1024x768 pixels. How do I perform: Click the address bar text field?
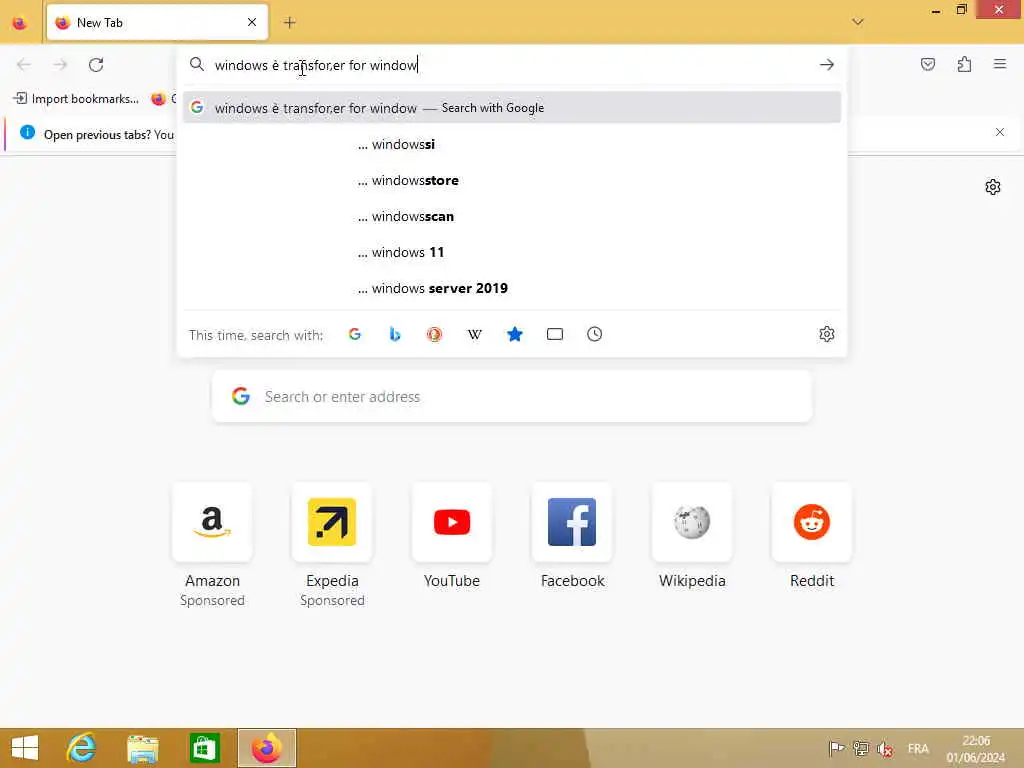click(x=511, y=65)
